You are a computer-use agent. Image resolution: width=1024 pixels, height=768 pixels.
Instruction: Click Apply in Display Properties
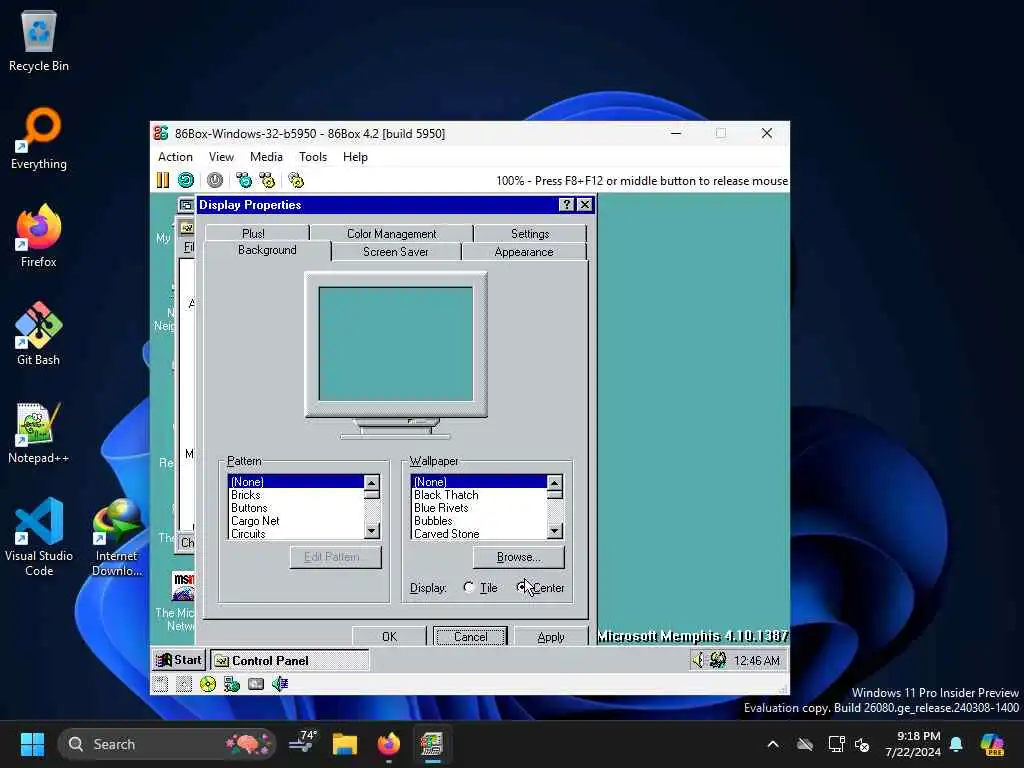tap(551, 637)
